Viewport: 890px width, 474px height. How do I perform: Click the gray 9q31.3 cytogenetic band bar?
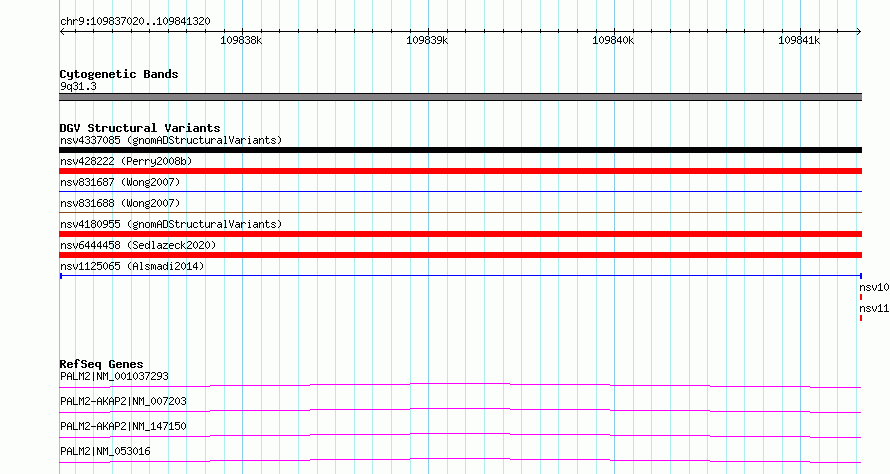click(460, 97)
